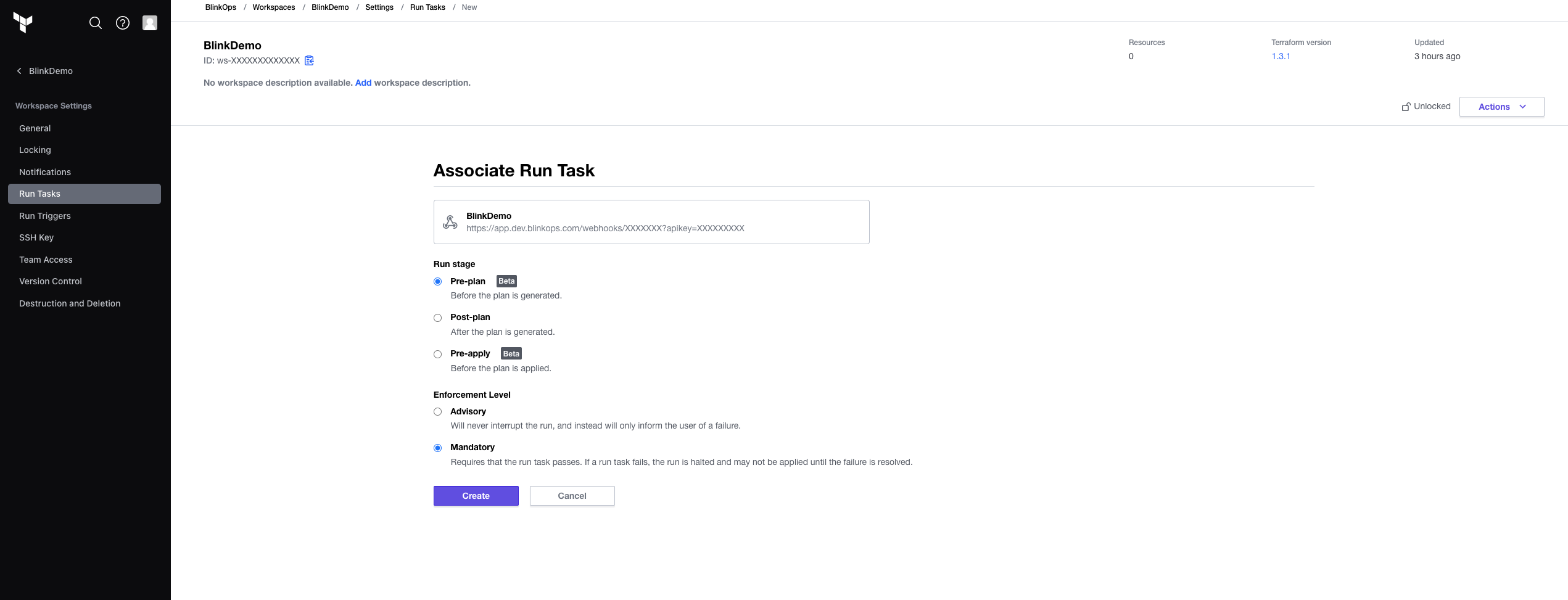Select the Post-plan run stage
1568x600 pixels.
[x=437, y=318]
